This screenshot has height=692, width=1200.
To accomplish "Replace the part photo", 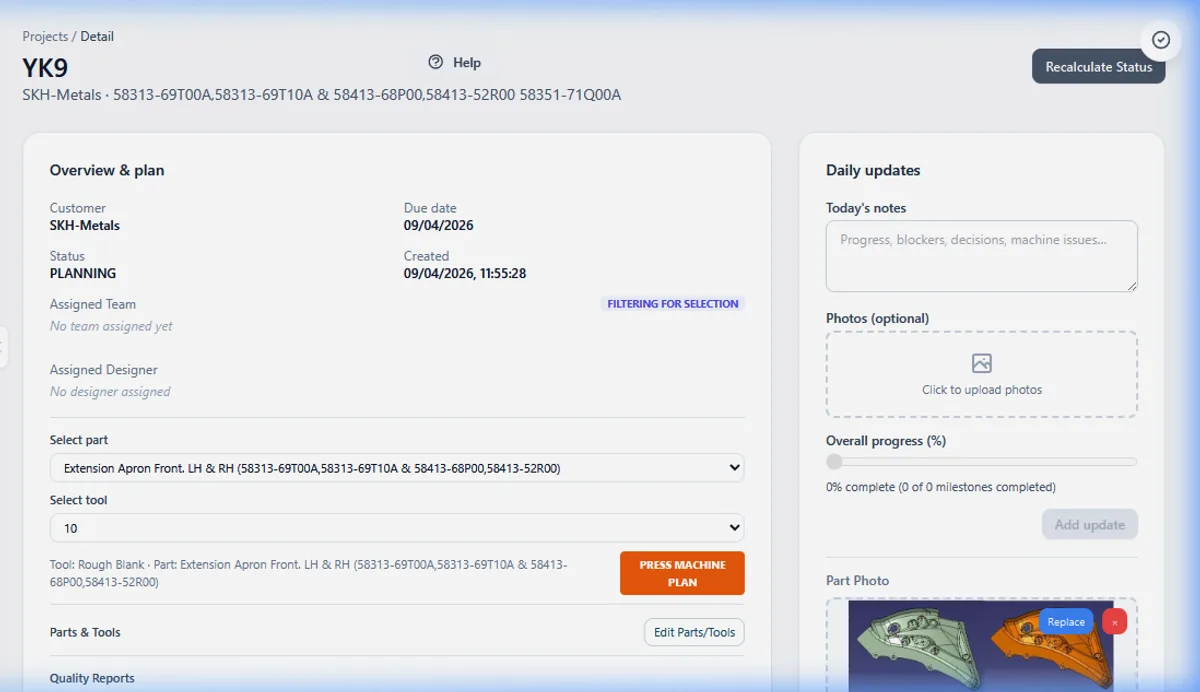I will coord(1066,622).
